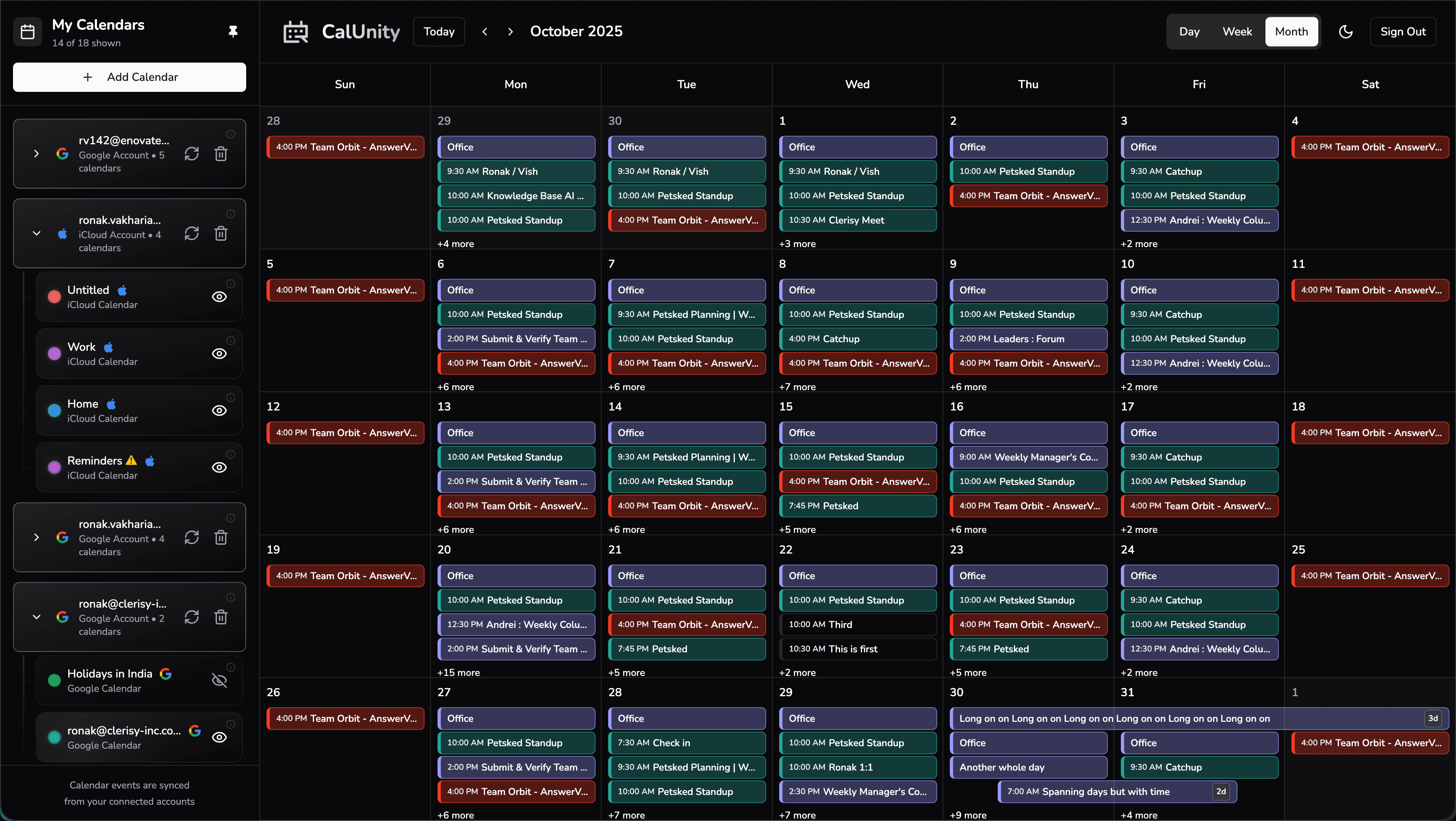Sync the ronak@clerisy-i Google account
Image resolution: width=1456 pixels, height=821 pixels.
point(192,617)
